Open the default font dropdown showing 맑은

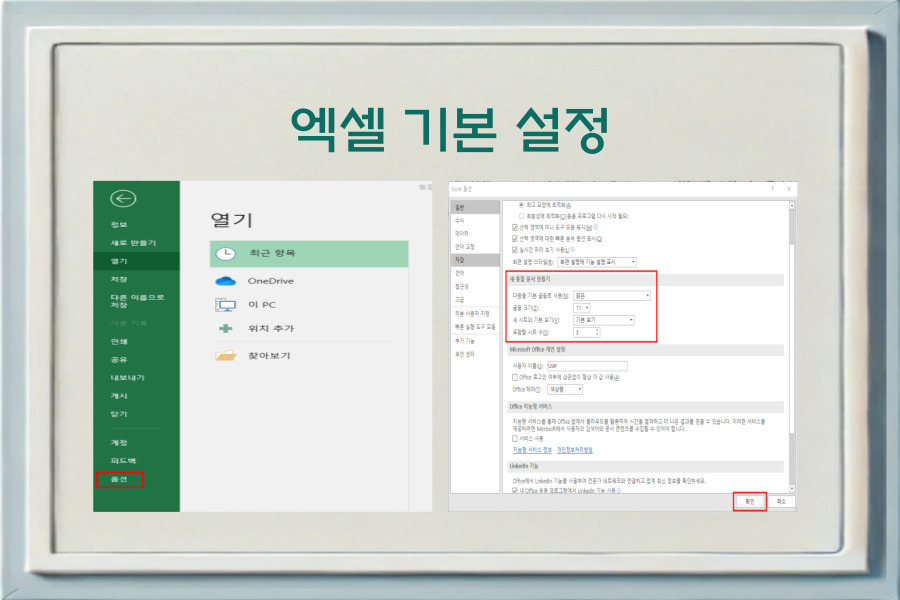(612, 296)
